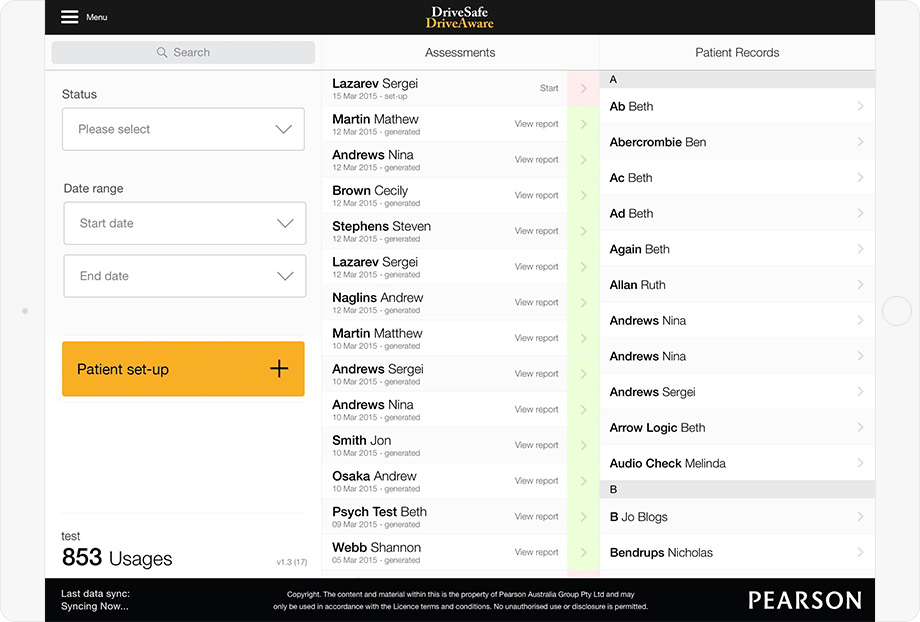This screenshot has height=622, width=920.
Task: Select Arrow Logic Beth patient record
Action: click(737, 428)
